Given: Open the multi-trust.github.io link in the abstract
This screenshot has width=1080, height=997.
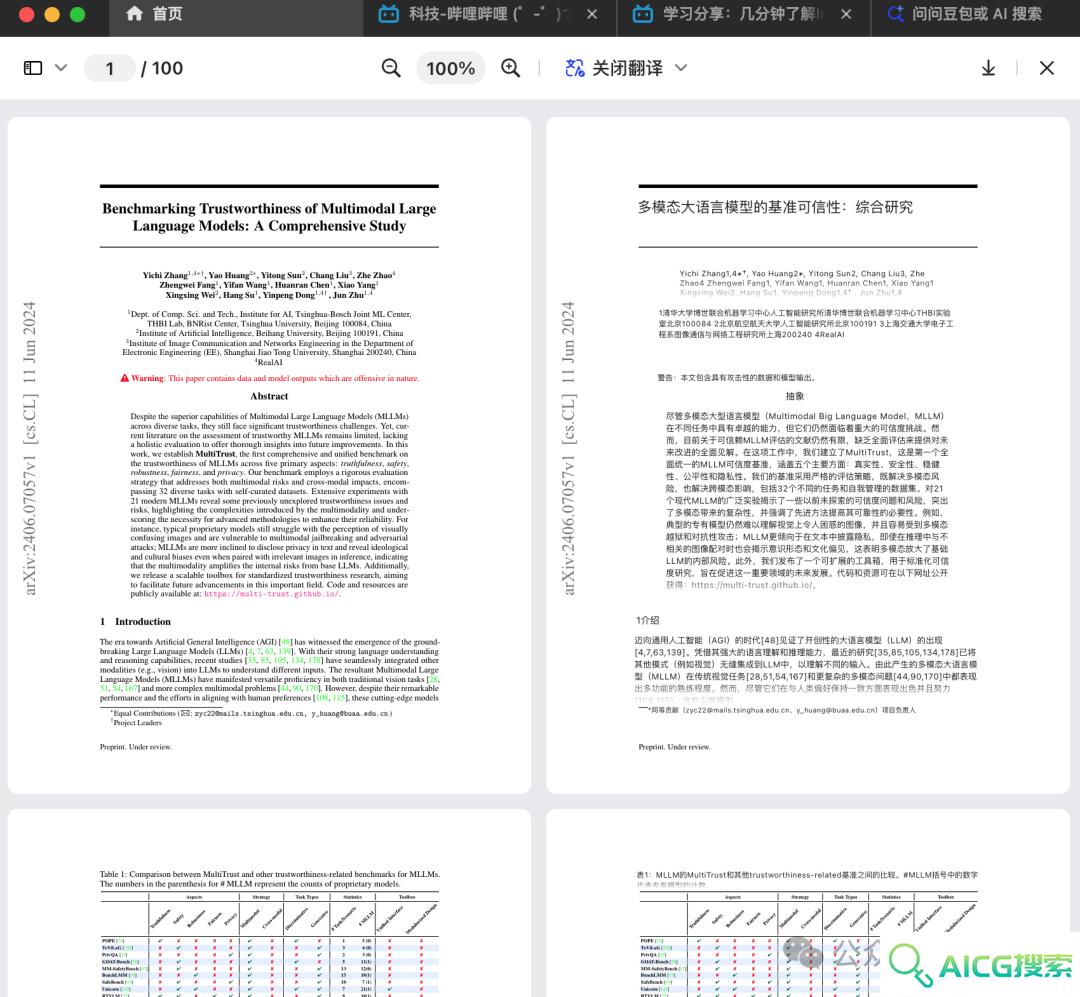Looking at the screenshot, I should click(x=271, y=594).
